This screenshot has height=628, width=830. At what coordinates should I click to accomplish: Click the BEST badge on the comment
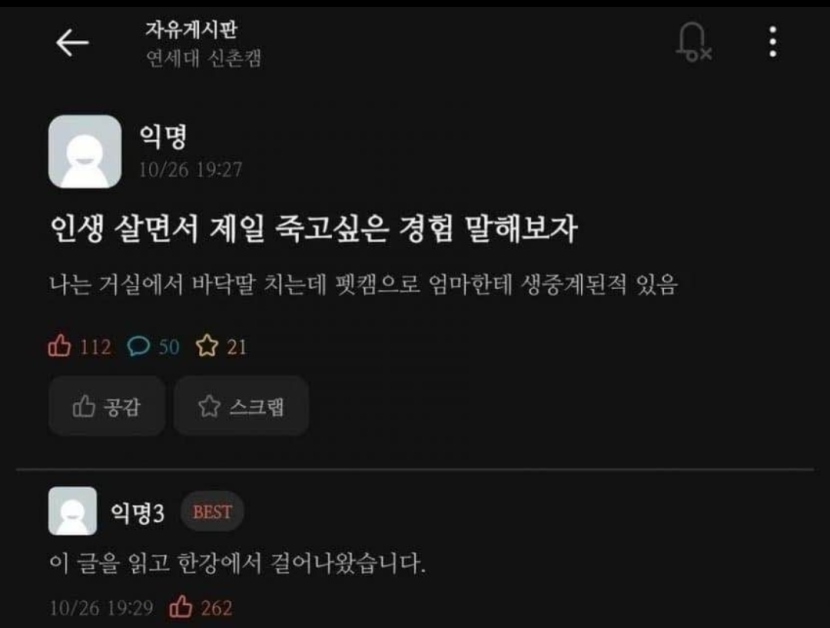(212, 512)
